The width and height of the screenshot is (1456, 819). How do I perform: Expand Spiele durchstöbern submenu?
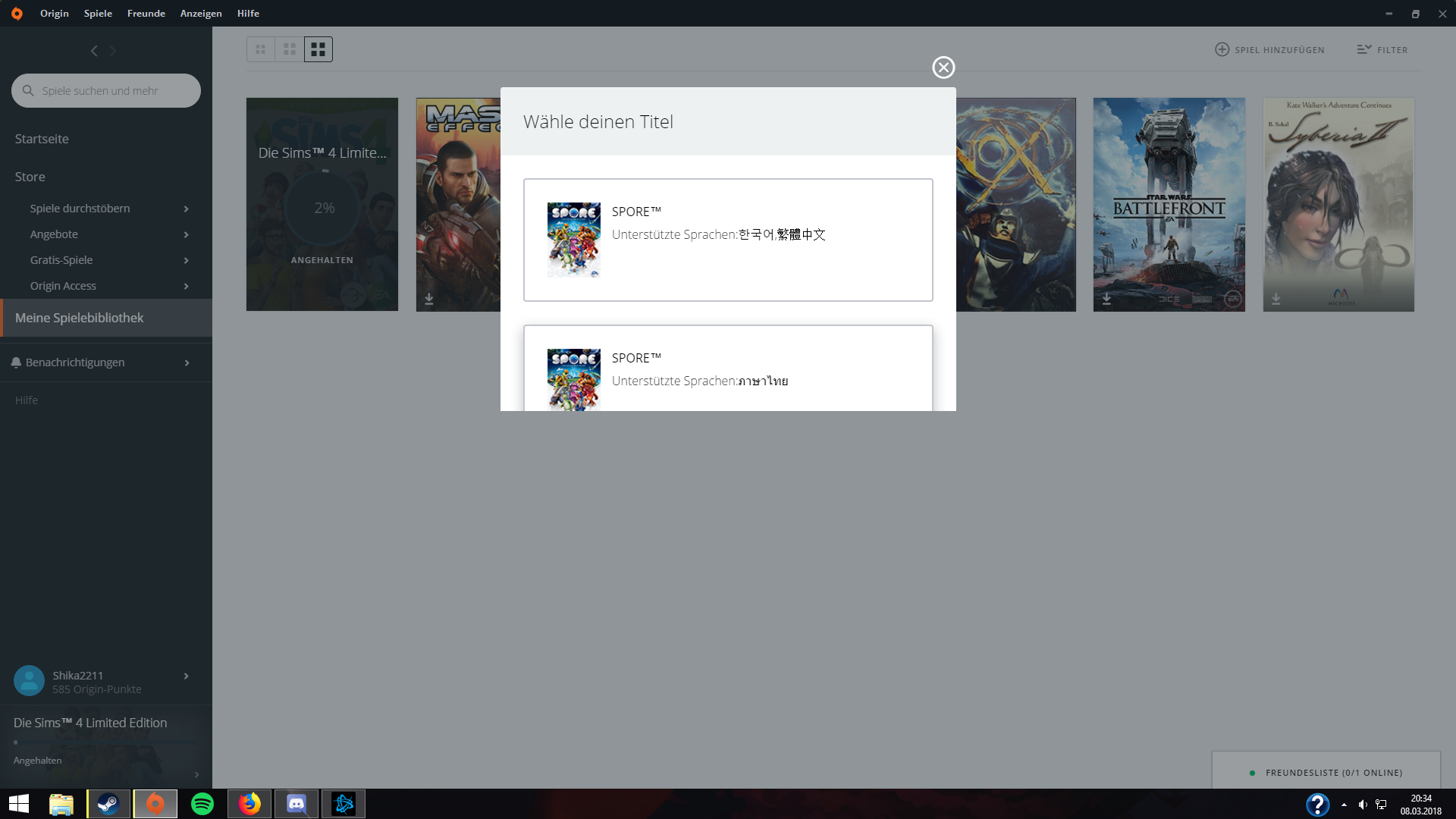click(186, 209)
